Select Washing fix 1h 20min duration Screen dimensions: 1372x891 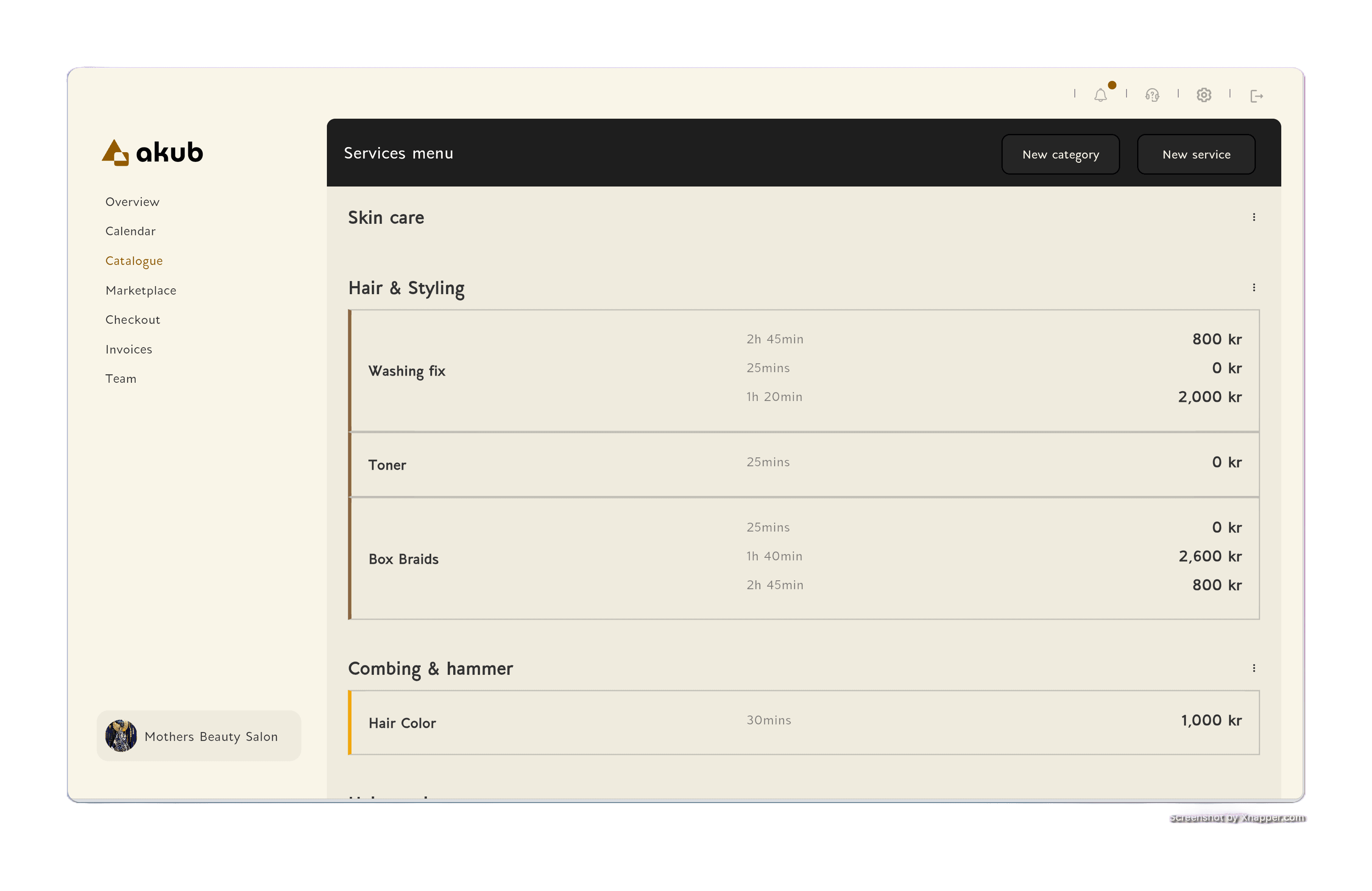[774, 396]
